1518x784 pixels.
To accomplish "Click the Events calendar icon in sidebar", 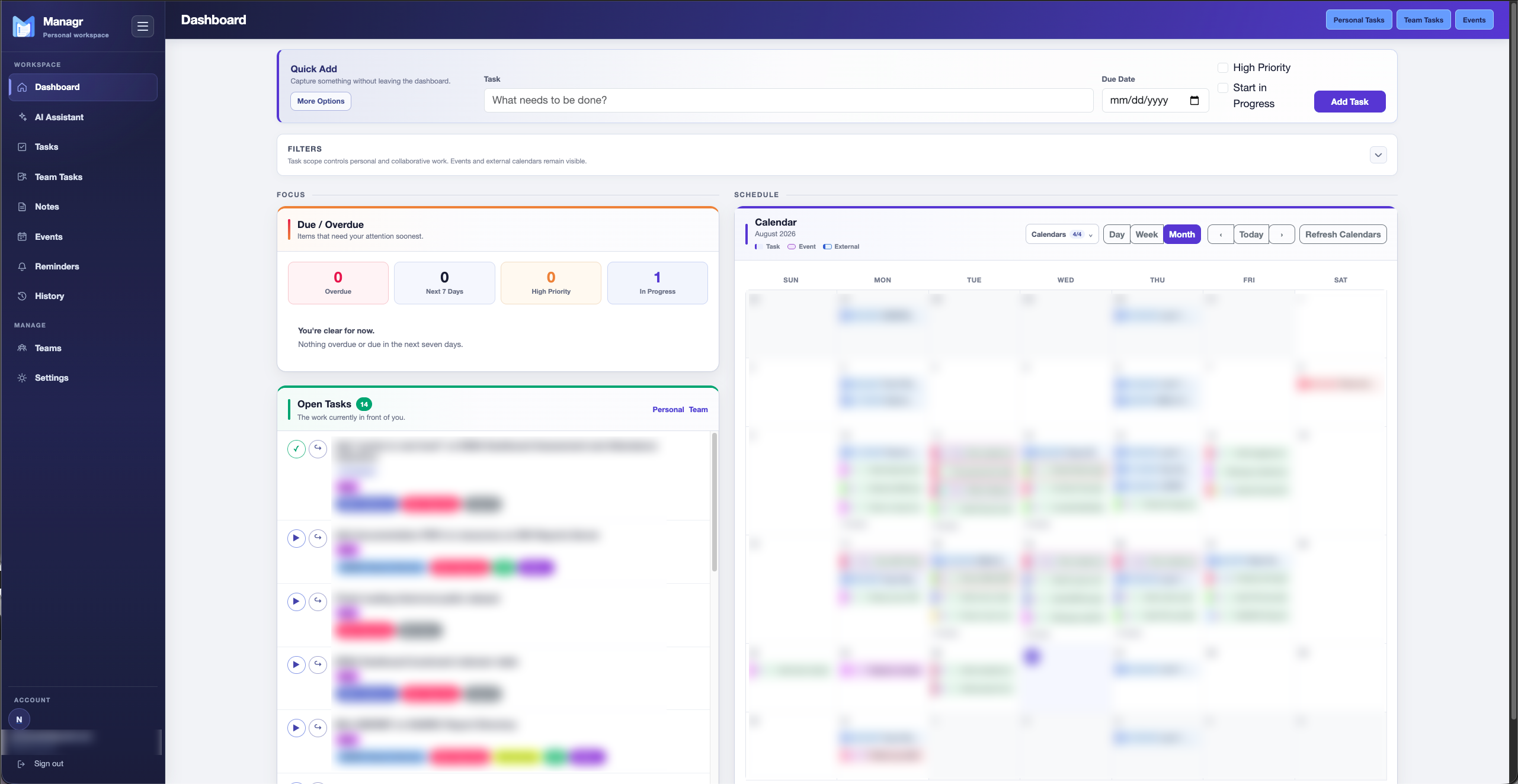I will tap(23, 237).
